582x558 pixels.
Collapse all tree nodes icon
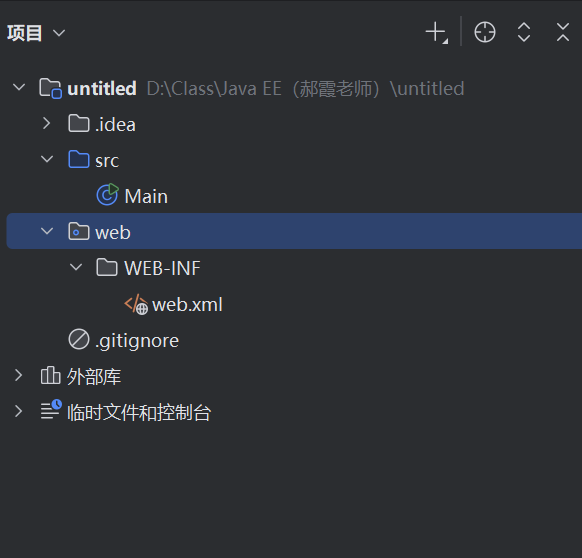(563, 32)
